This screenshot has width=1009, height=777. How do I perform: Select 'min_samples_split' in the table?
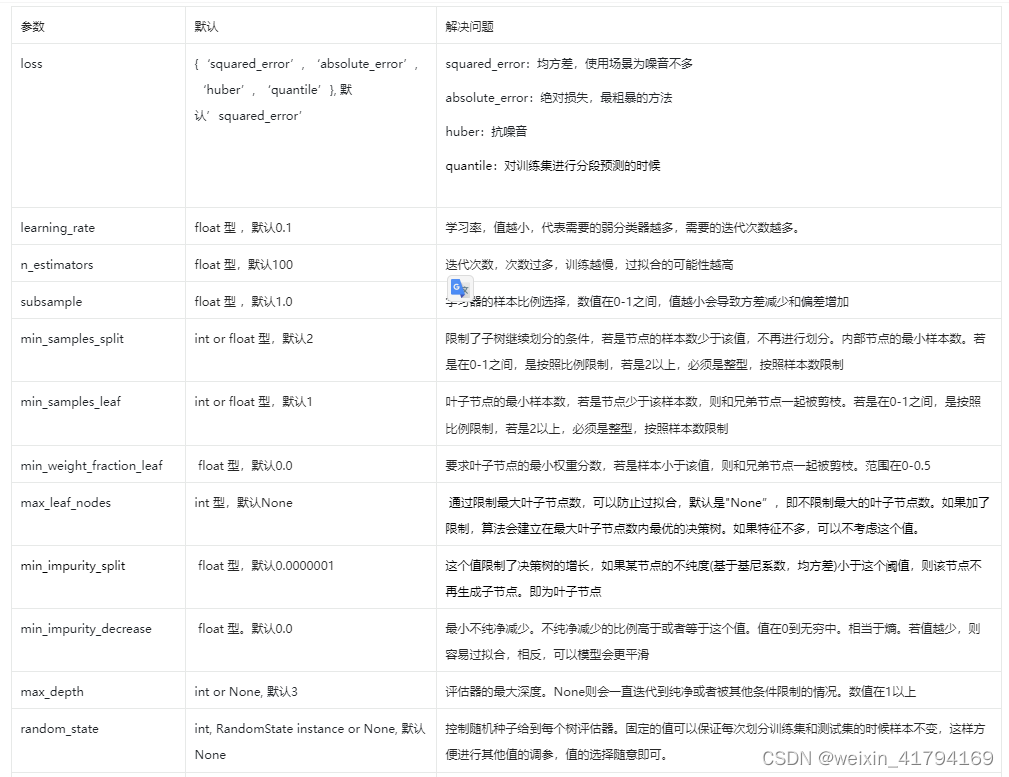point(72,339)
